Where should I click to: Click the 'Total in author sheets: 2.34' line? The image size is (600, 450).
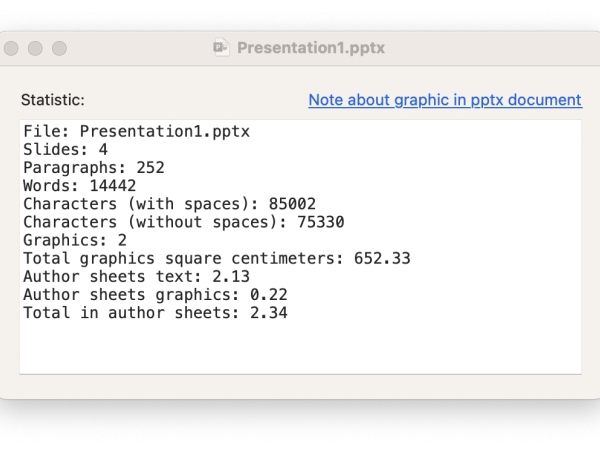[155, 313]
